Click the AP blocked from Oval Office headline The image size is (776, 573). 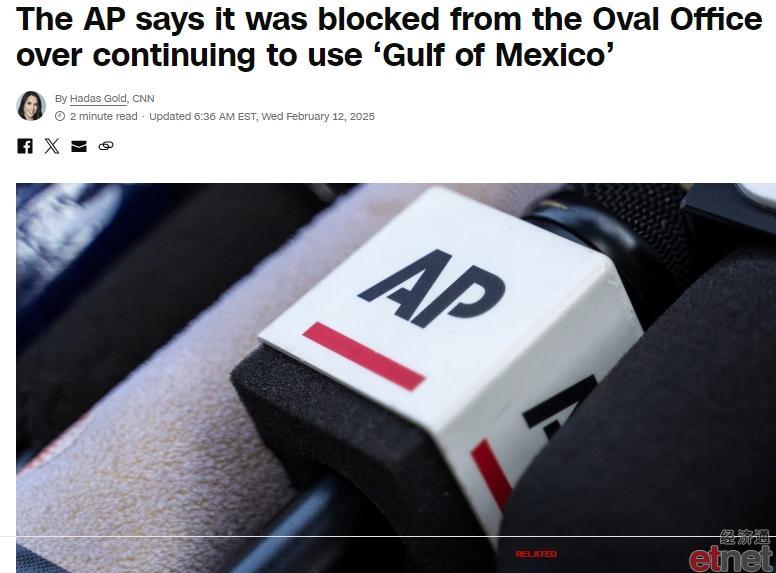click(389, 37)
